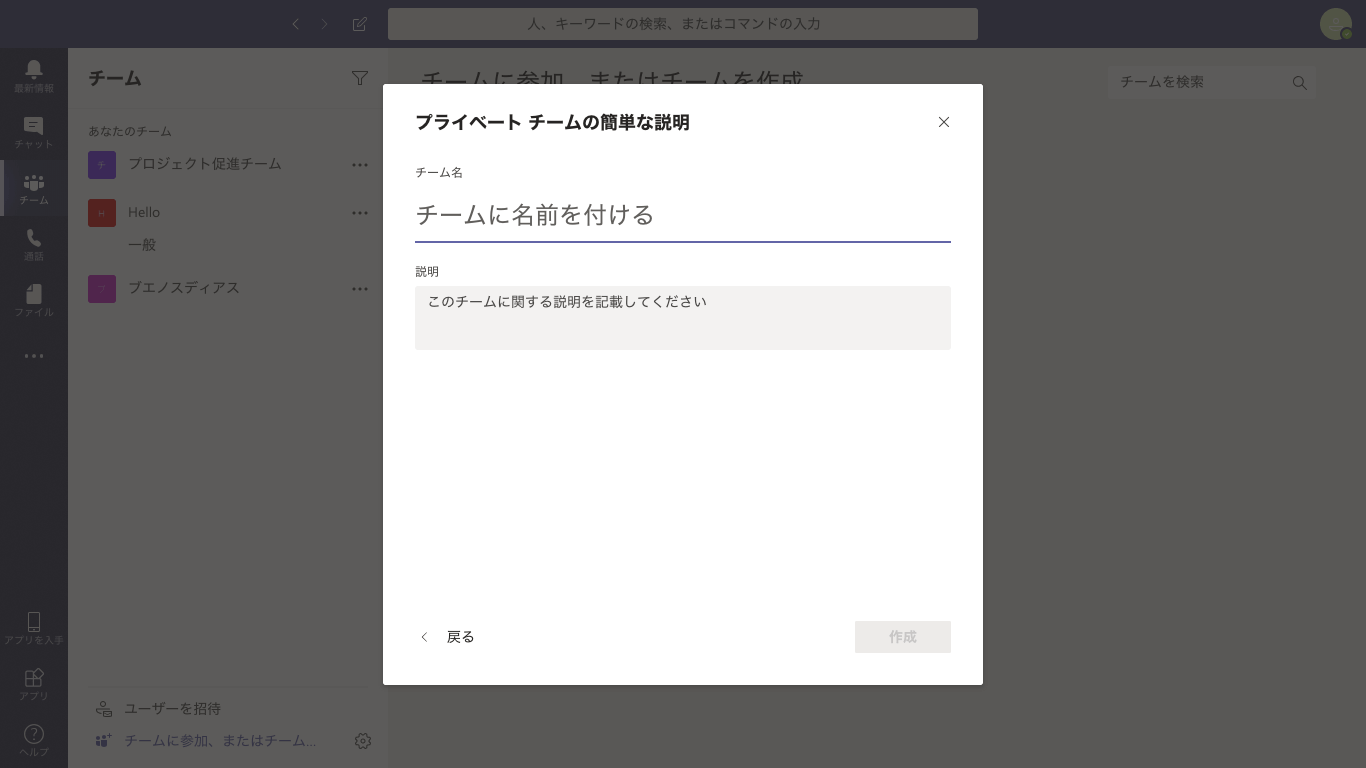Image resolution: width=1366 pixels, height=768 pixels.
Task: Open more options for プロジェクト促進チーム
Action: point(360,165)
